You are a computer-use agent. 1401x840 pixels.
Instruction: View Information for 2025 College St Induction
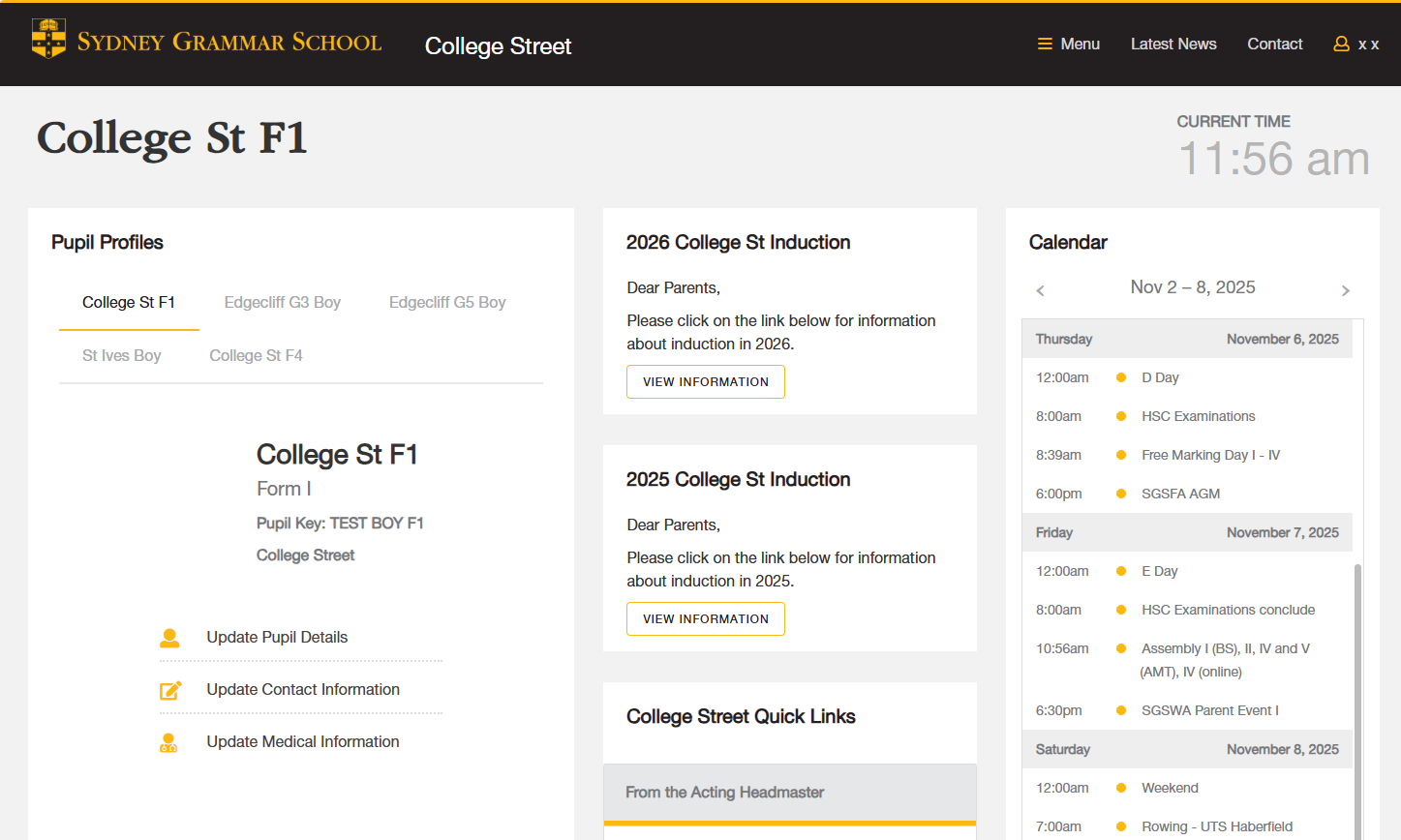click(705, 618)
